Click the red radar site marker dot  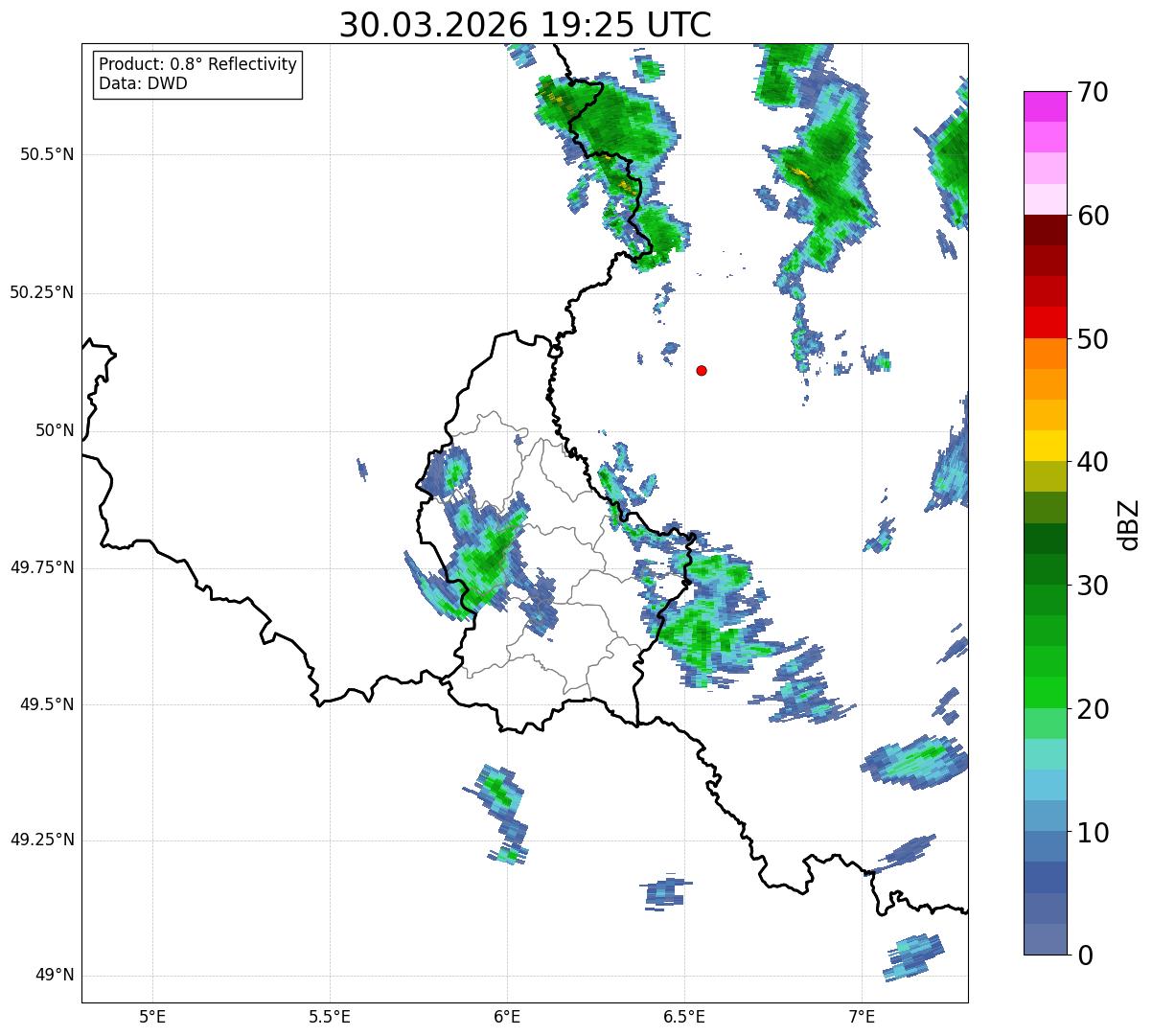pyautogui.click(x=702, y=370)
